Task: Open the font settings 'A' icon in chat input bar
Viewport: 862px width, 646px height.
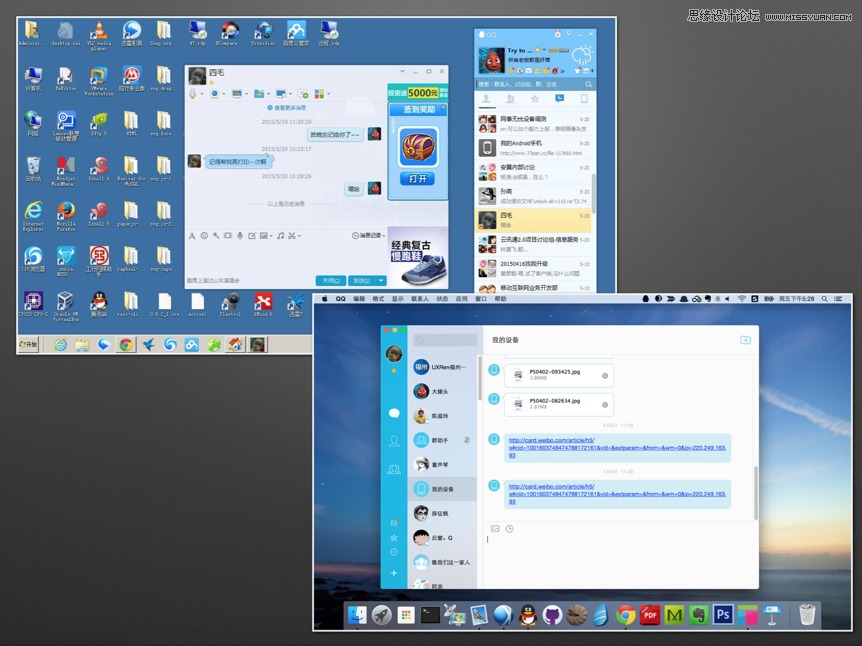Action: [192, 236]
